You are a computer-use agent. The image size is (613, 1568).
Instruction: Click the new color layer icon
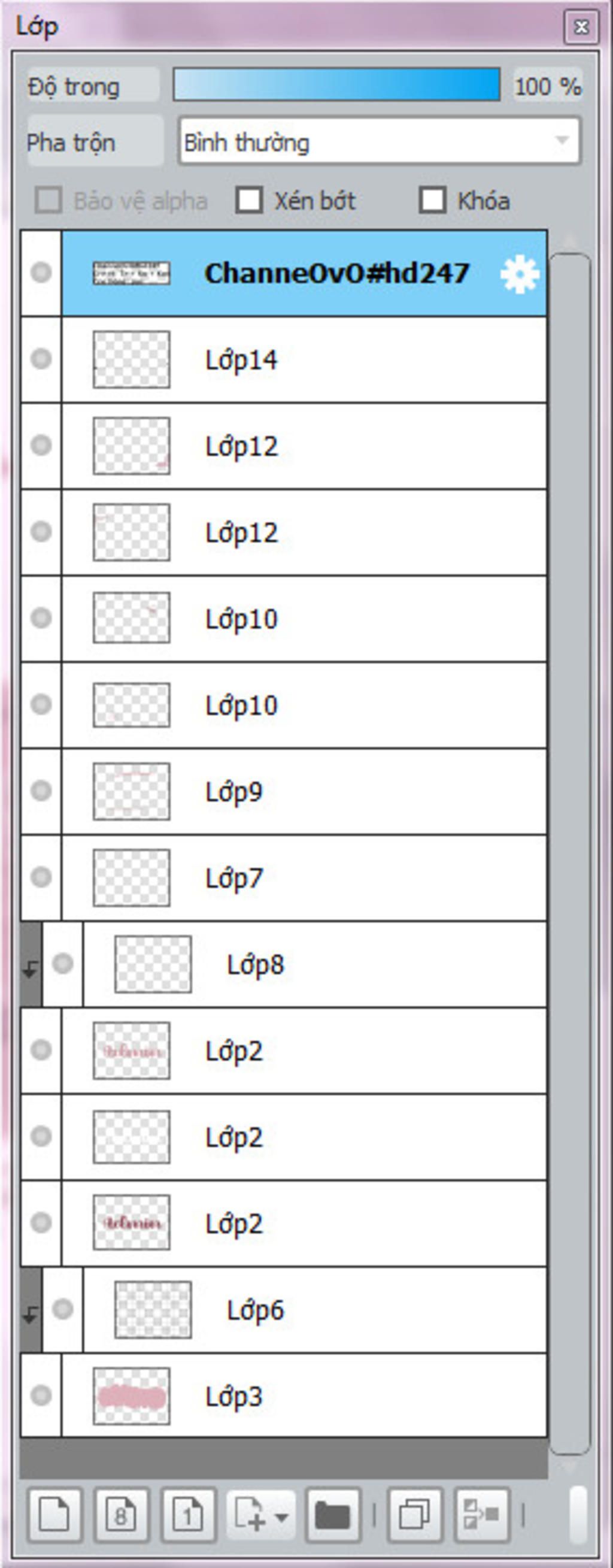coord(54,1514)
